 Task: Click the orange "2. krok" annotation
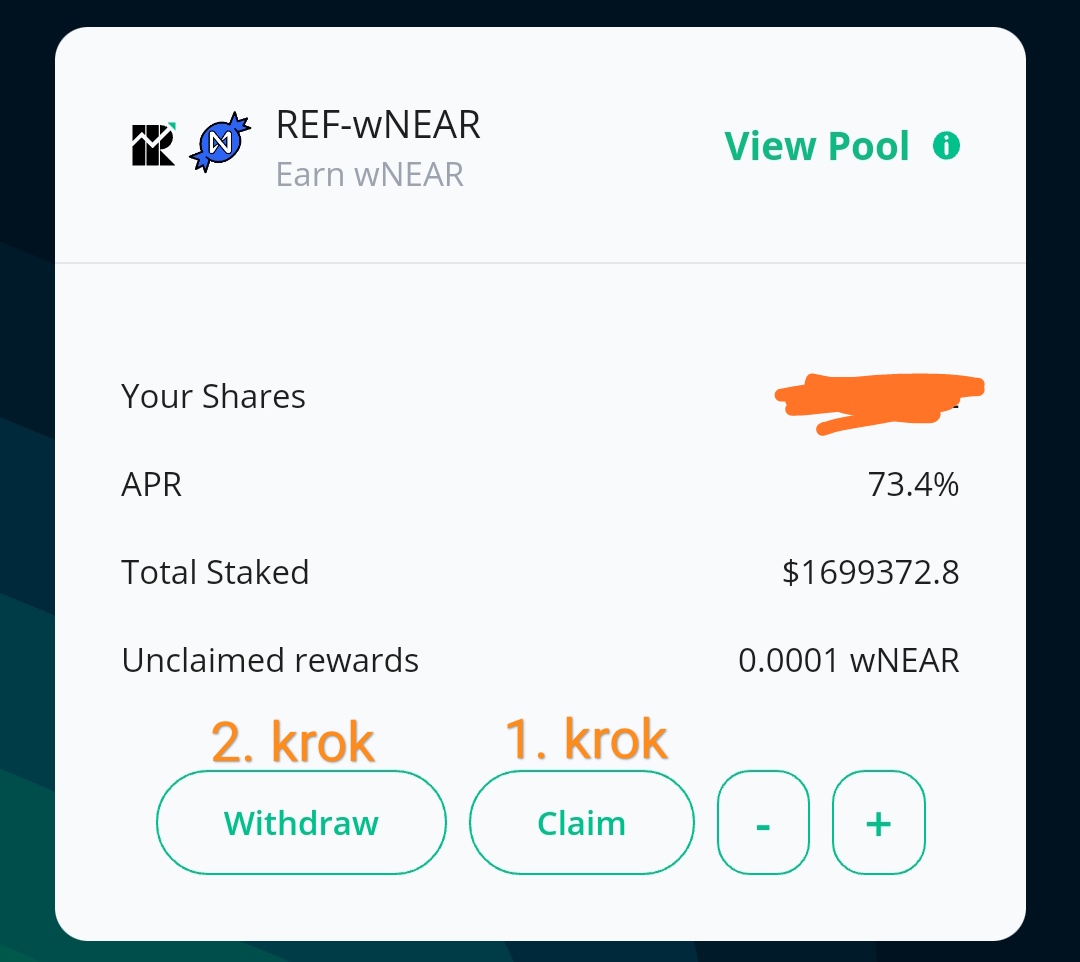(293, 743)
